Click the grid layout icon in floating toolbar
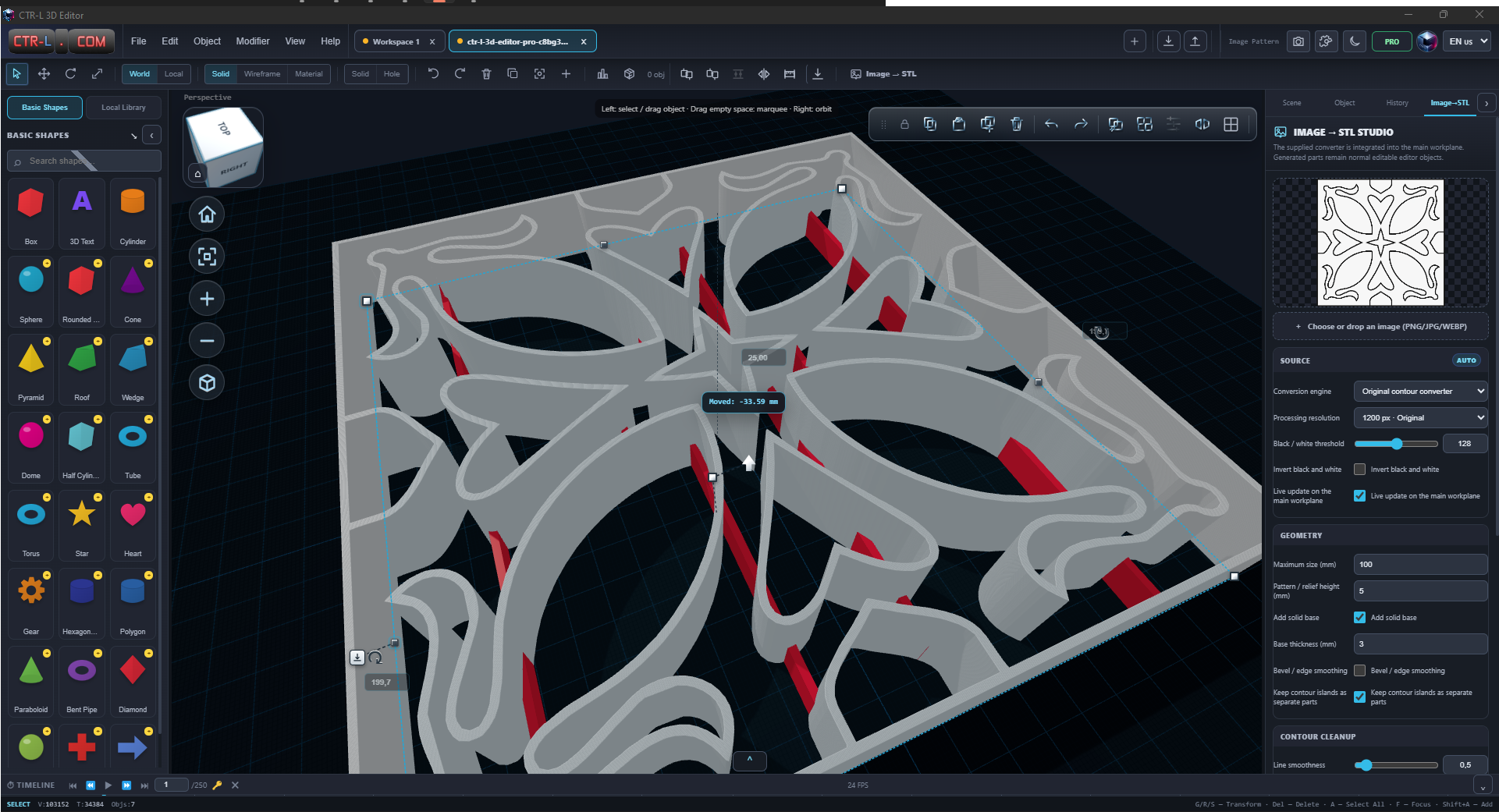 1231,124
